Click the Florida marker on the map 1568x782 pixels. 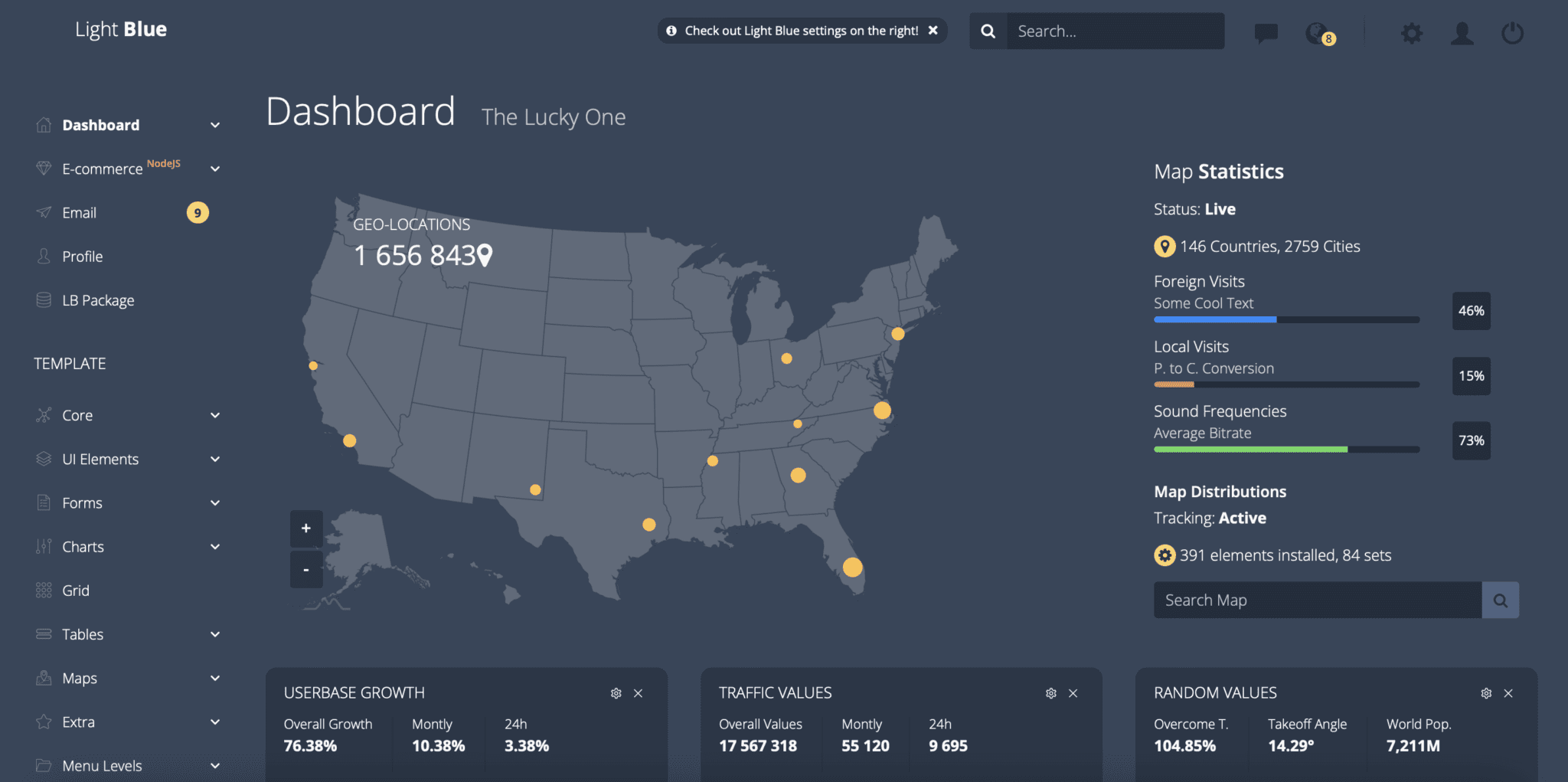click(851, 568)
